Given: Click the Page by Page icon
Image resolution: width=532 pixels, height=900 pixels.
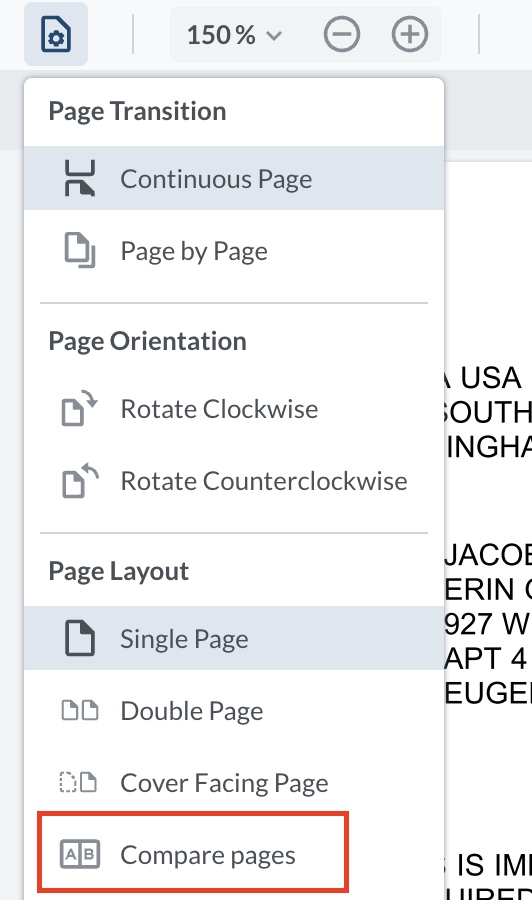Looking at the screenshot, I should 80,251.
